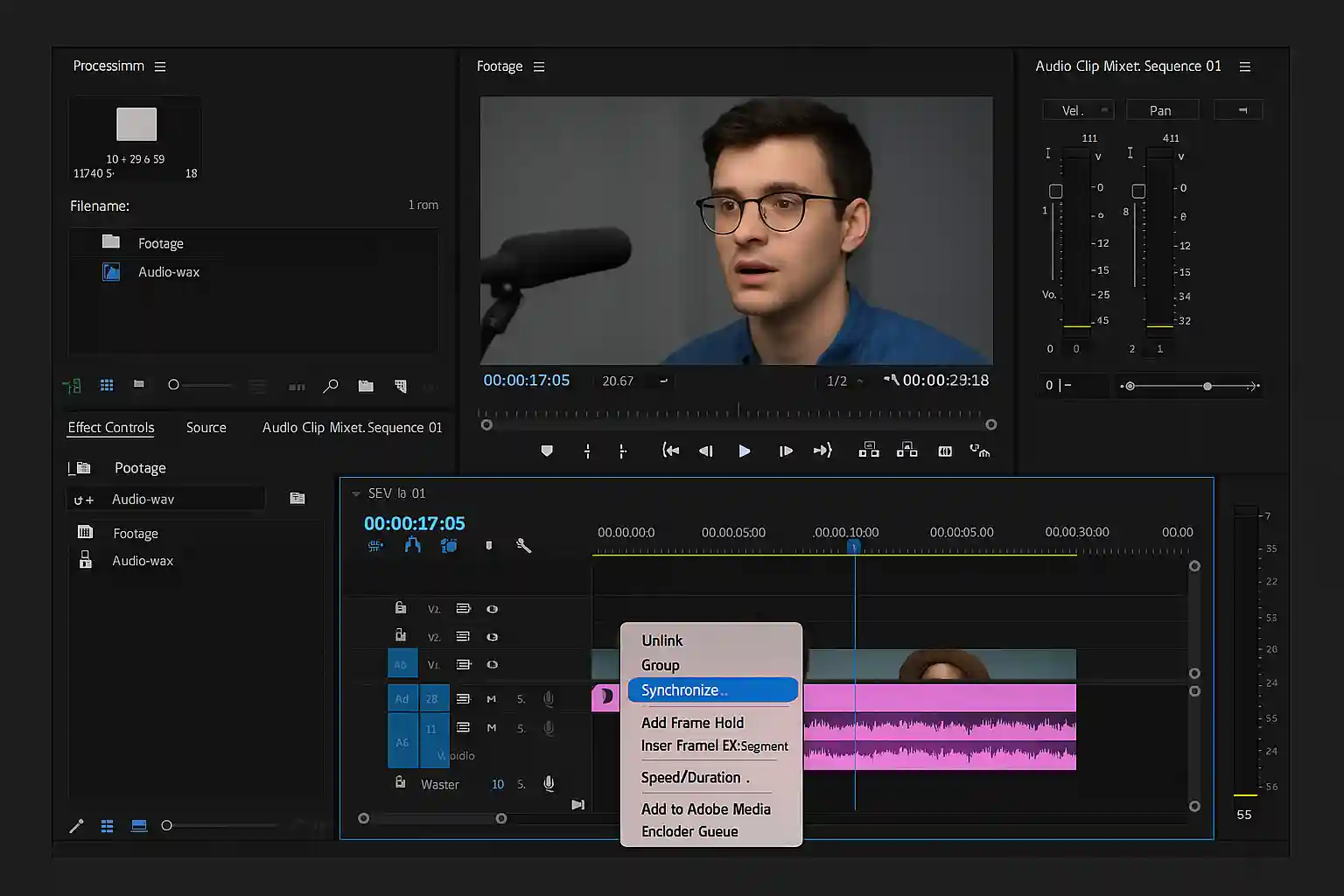Choose Speed/Duration from context menu
This screenshot has height=896, width=1344.
(x=695, y=777)
